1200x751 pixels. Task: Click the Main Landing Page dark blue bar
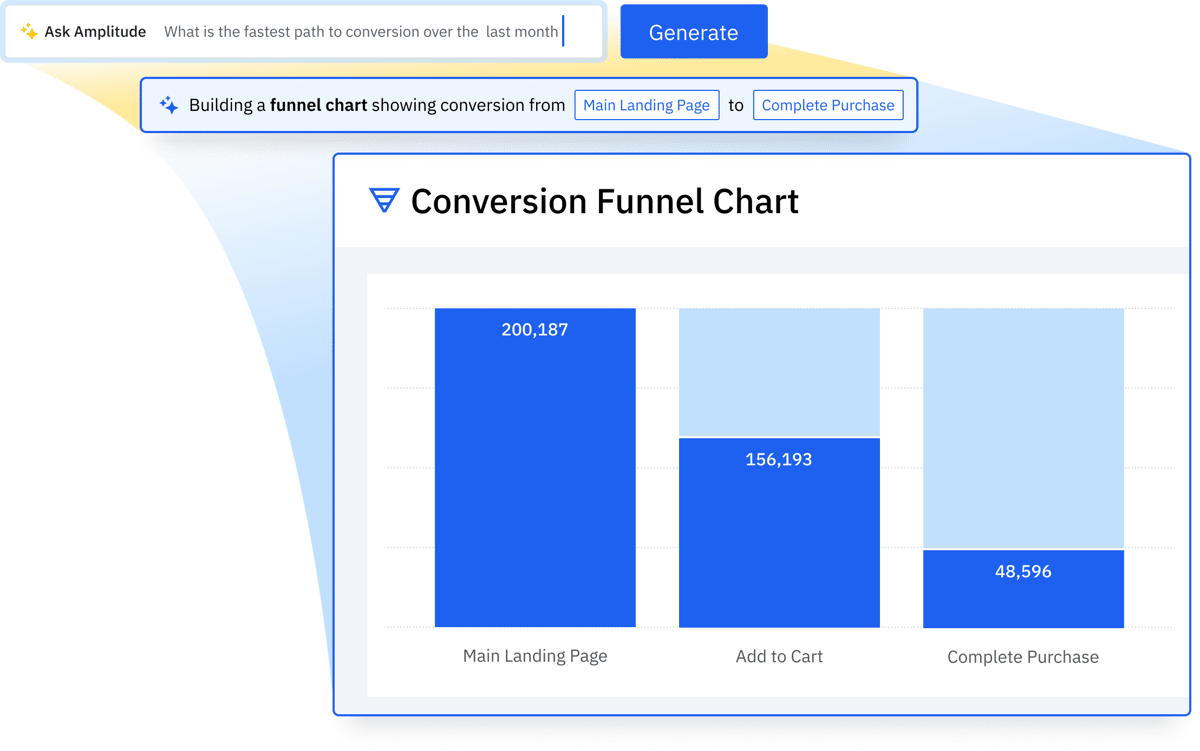(535, 468)
